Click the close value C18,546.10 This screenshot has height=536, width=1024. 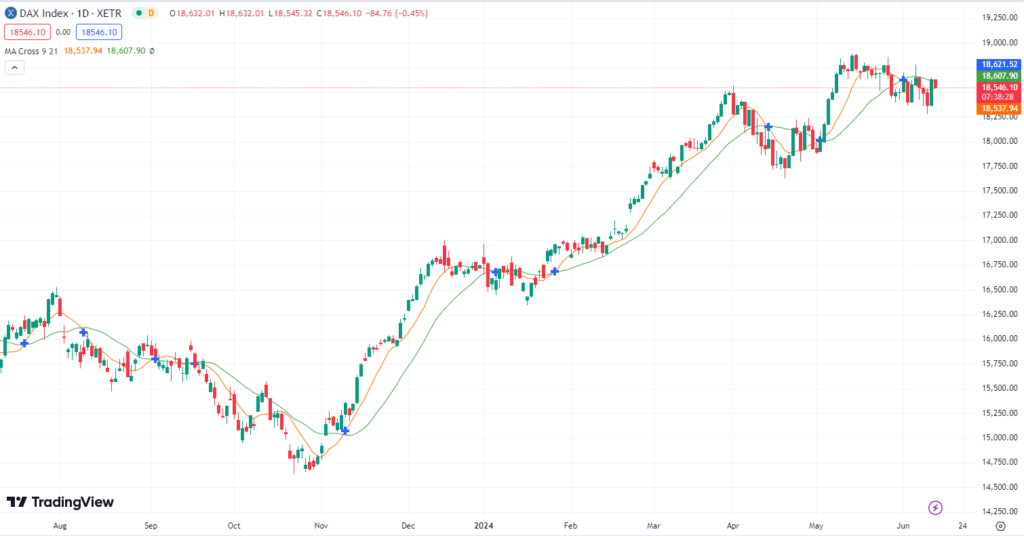339,13
